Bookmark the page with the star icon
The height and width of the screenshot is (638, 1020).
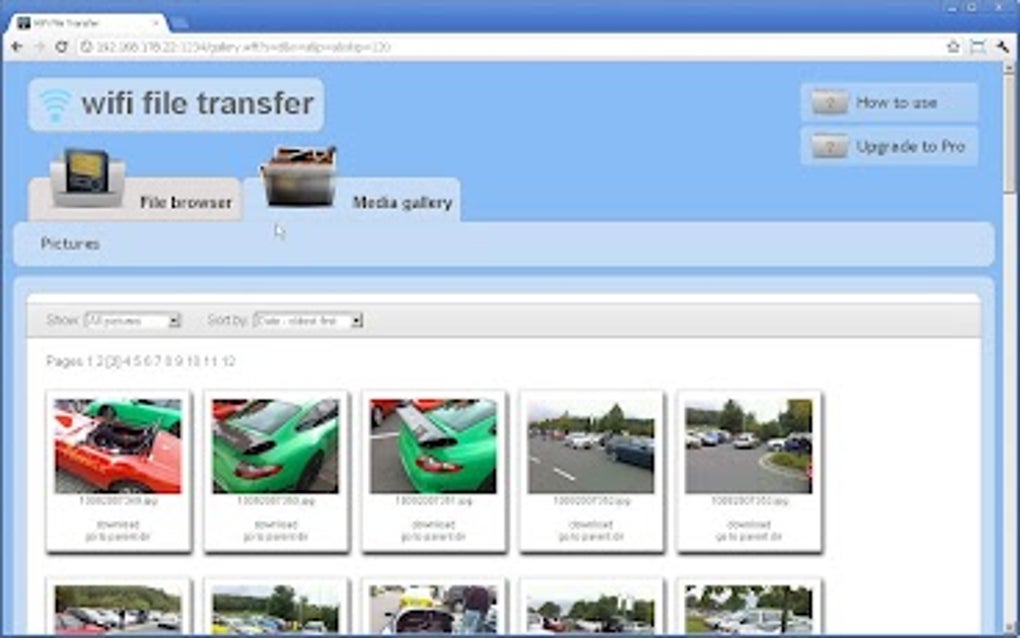(953, 46)
